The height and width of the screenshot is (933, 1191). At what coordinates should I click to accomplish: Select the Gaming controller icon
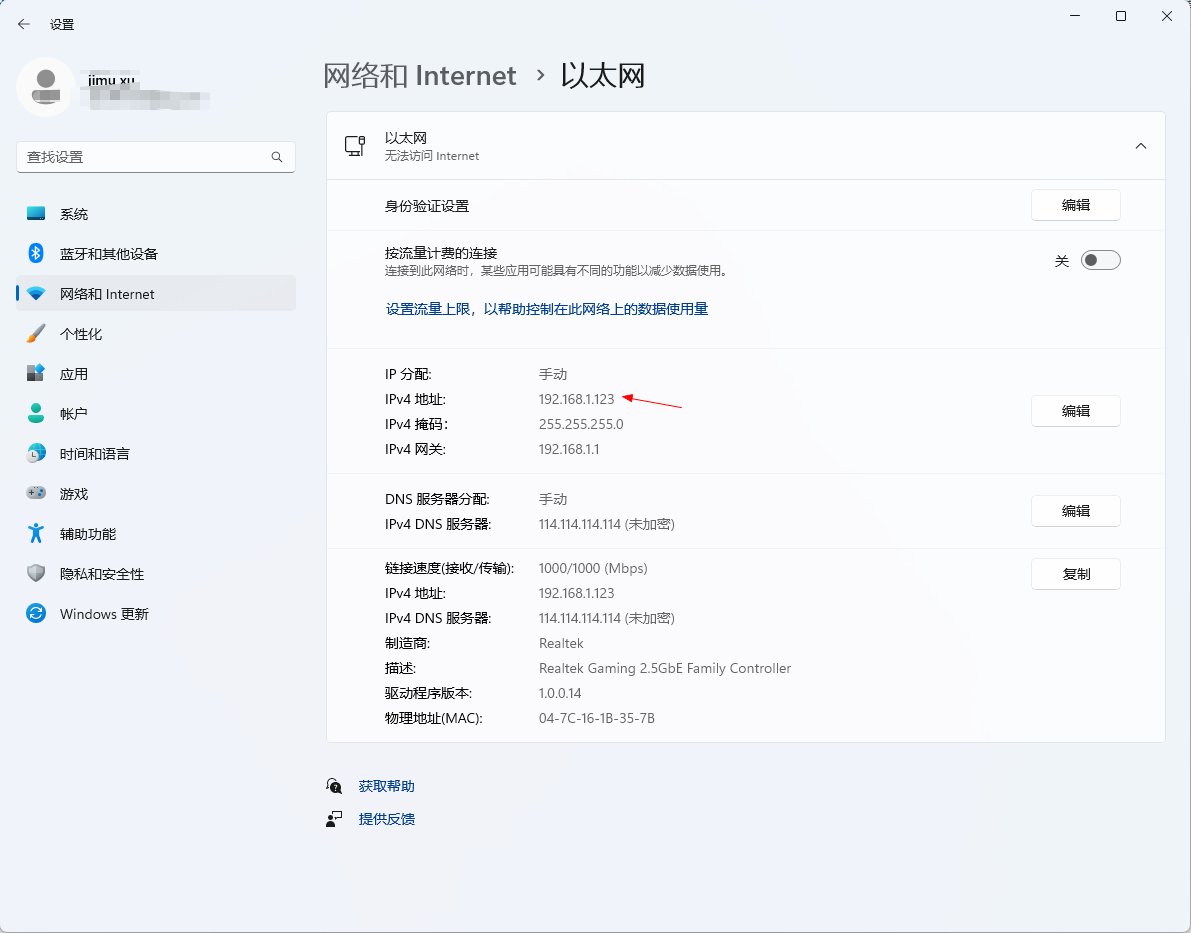[x=36, y=494]
